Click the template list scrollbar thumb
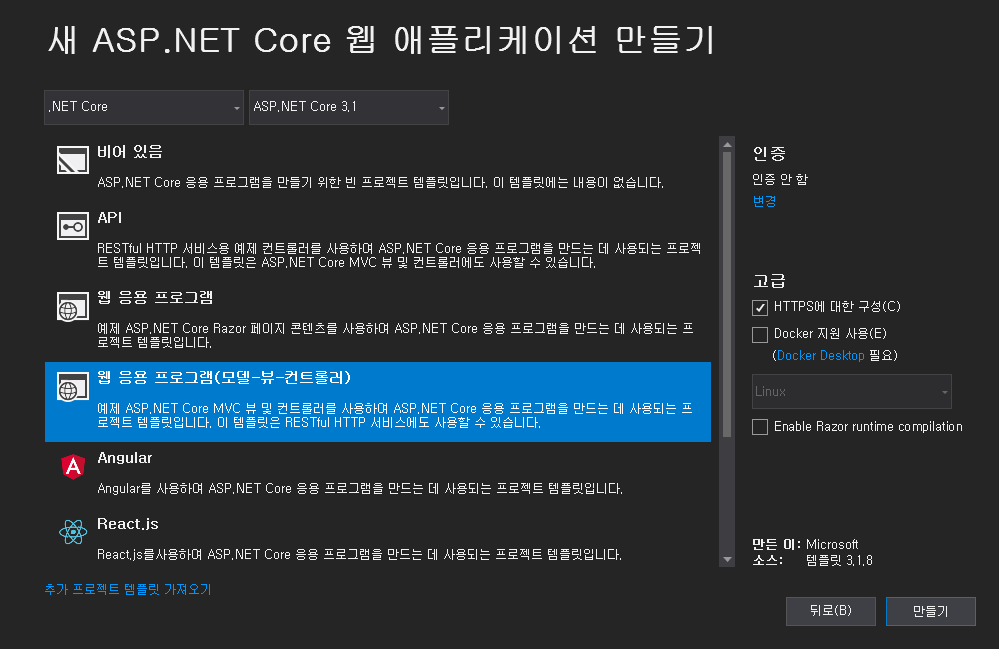The width and height of the screenshot is (999, 649). pyautogui.click(x=727, y=294)
